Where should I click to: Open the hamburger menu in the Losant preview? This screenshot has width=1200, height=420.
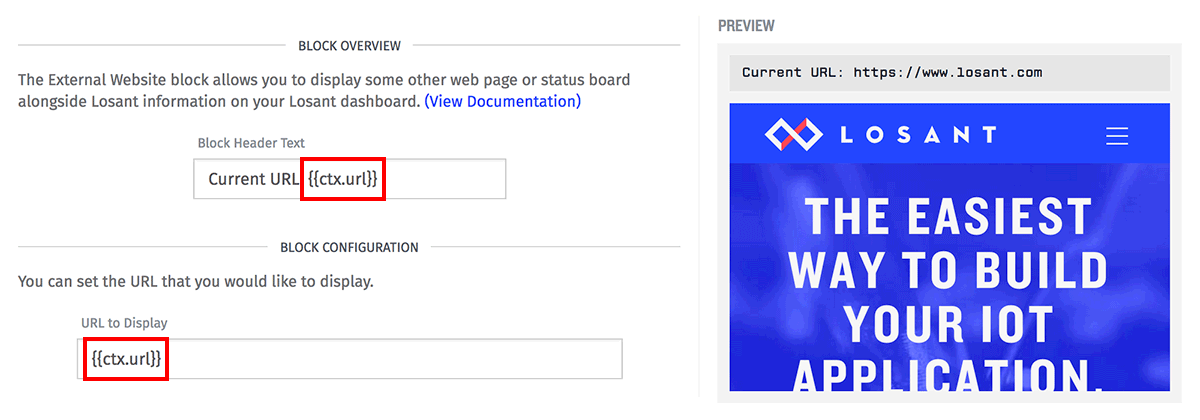1117,135
